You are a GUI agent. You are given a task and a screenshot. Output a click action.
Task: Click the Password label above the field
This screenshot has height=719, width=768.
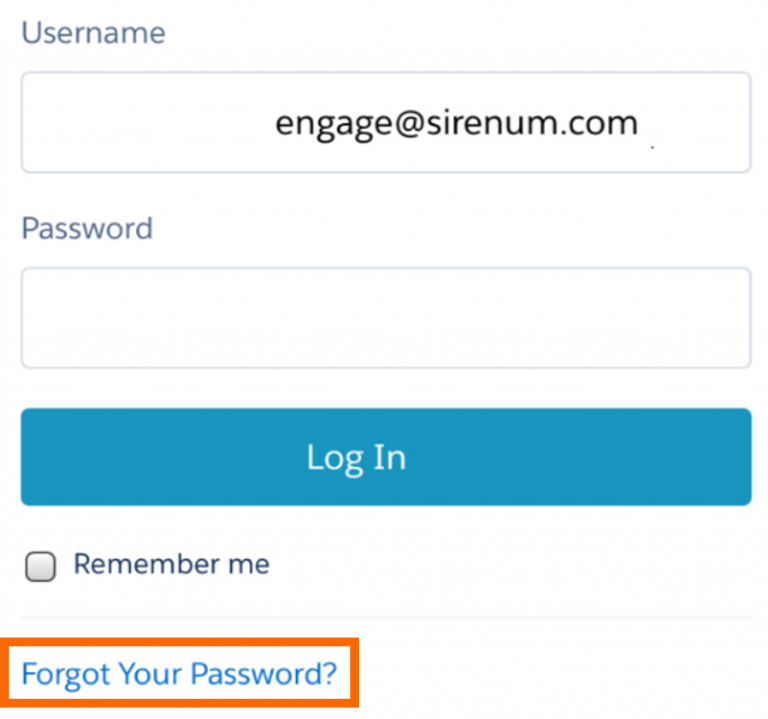87,228
